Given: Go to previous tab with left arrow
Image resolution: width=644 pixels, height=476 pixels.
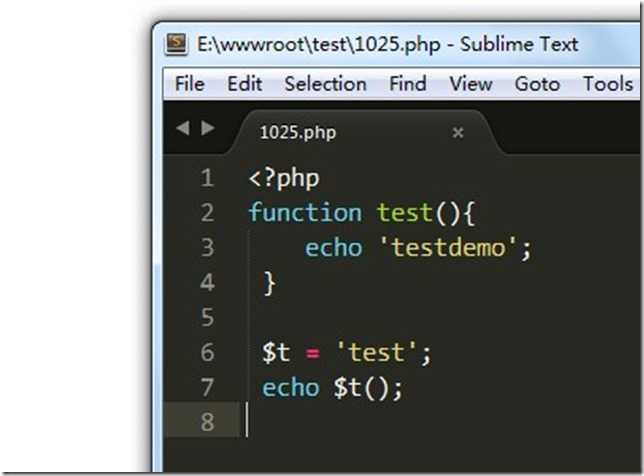Looking at the screenshot, I should coord(183,128).
